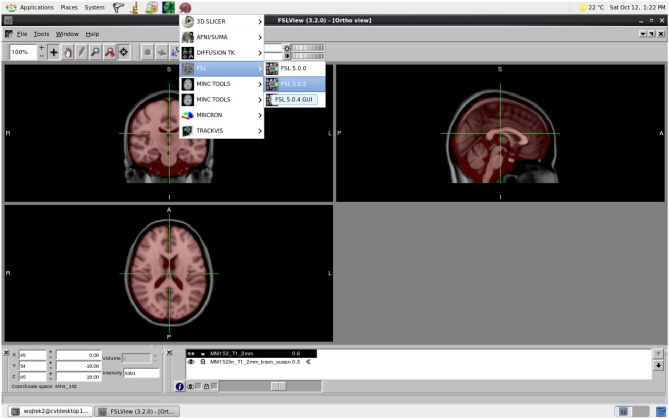669x419 pixels.
Task: Open the Tools menu in FSLView
Action: [x=41, y=34]
